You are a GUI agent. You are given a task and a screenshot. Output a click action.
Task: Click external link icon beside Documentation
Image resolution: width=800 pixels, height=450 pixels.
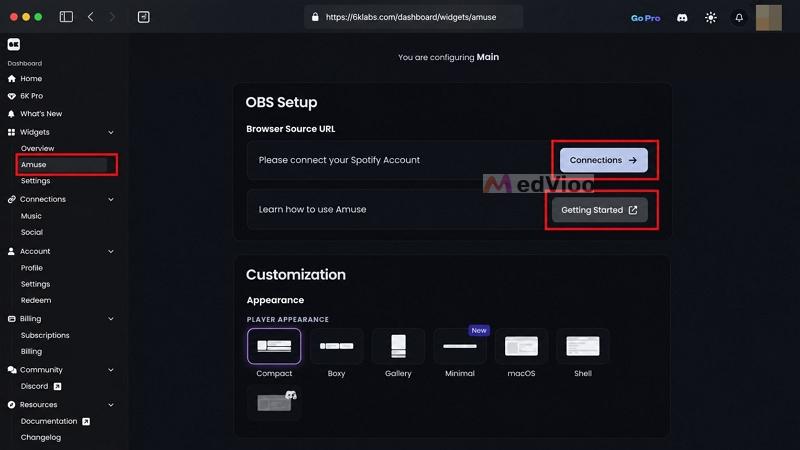[86, 421]
